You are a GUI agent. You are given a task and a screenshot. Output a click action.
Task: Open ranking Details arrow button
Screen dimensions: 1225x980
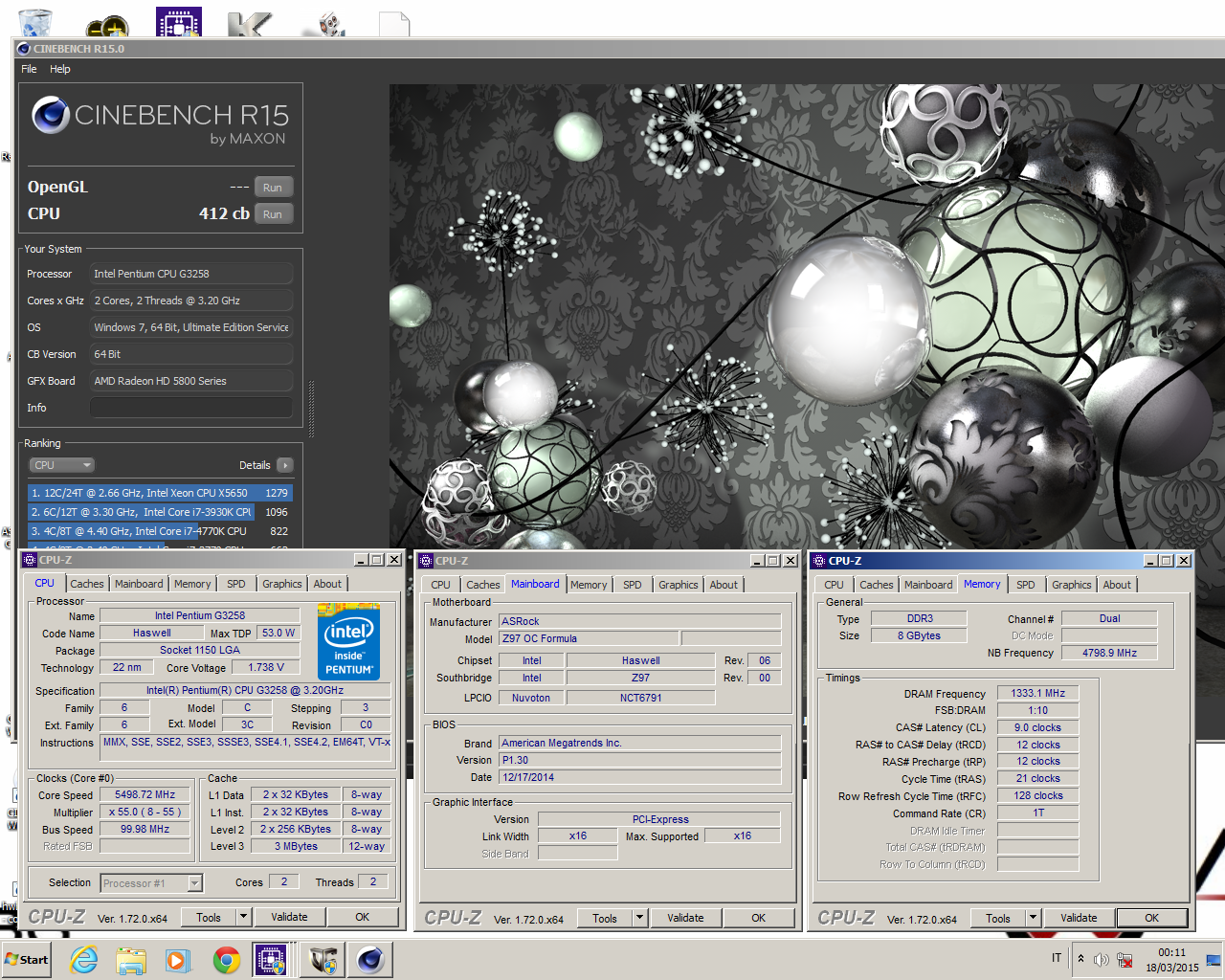click(284, 465)
